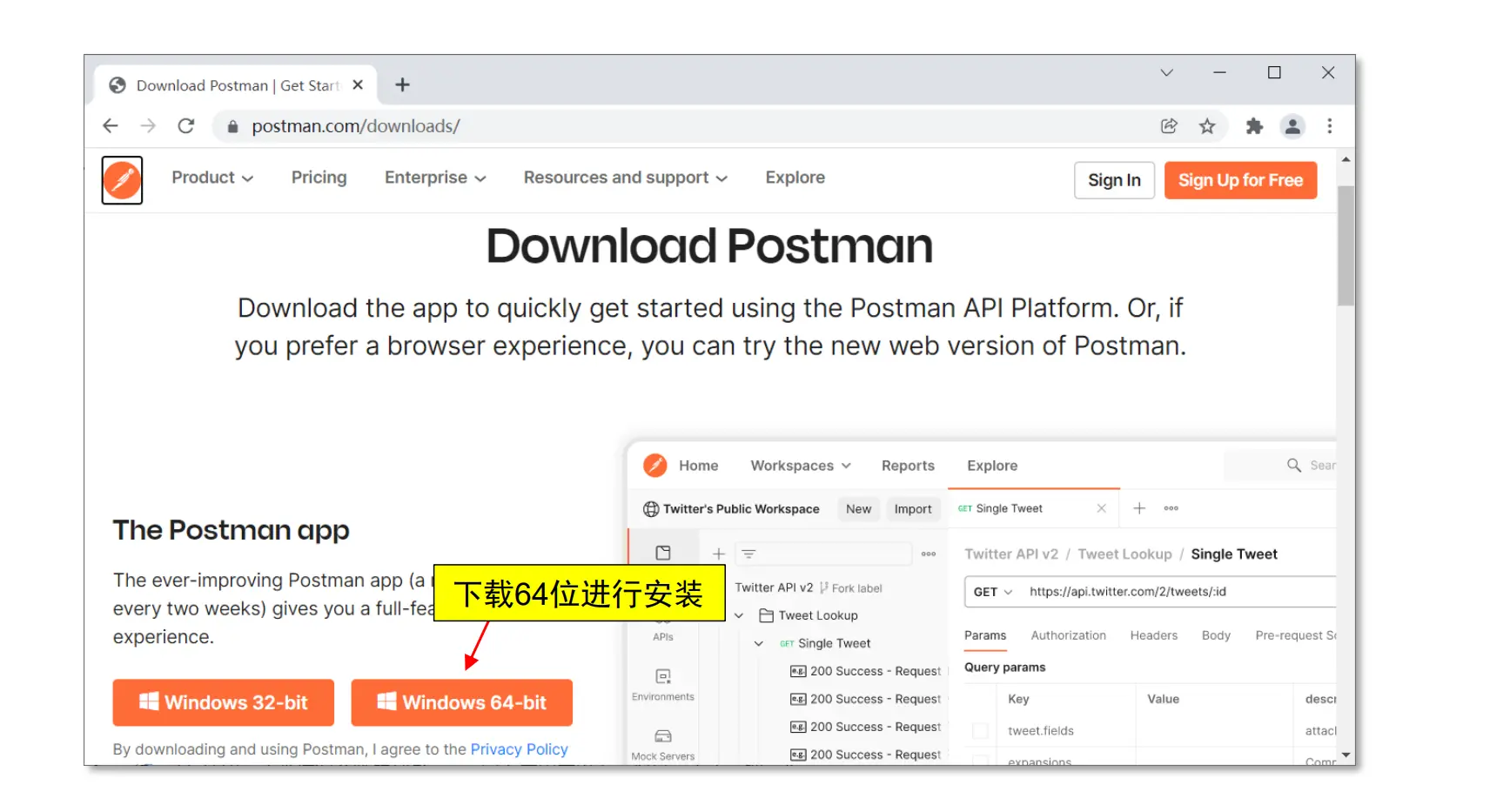Image resolution: width=1490 pixels, height=812 pixels.
Task: Switch to the Headers tab
Action: [x=1153, y=635]
